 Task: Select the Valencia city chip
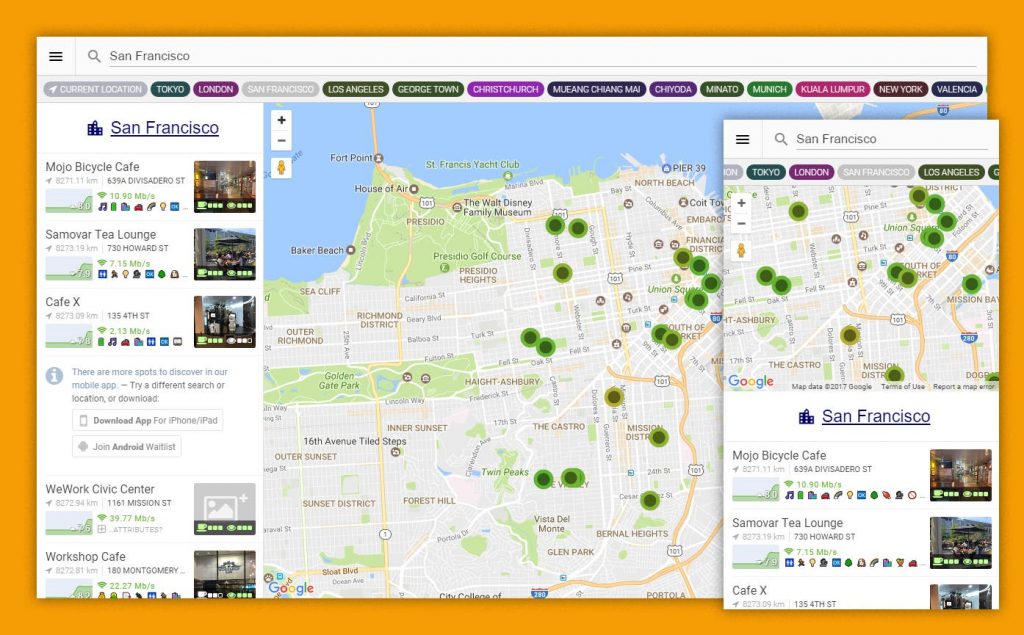tap(957, 90)
